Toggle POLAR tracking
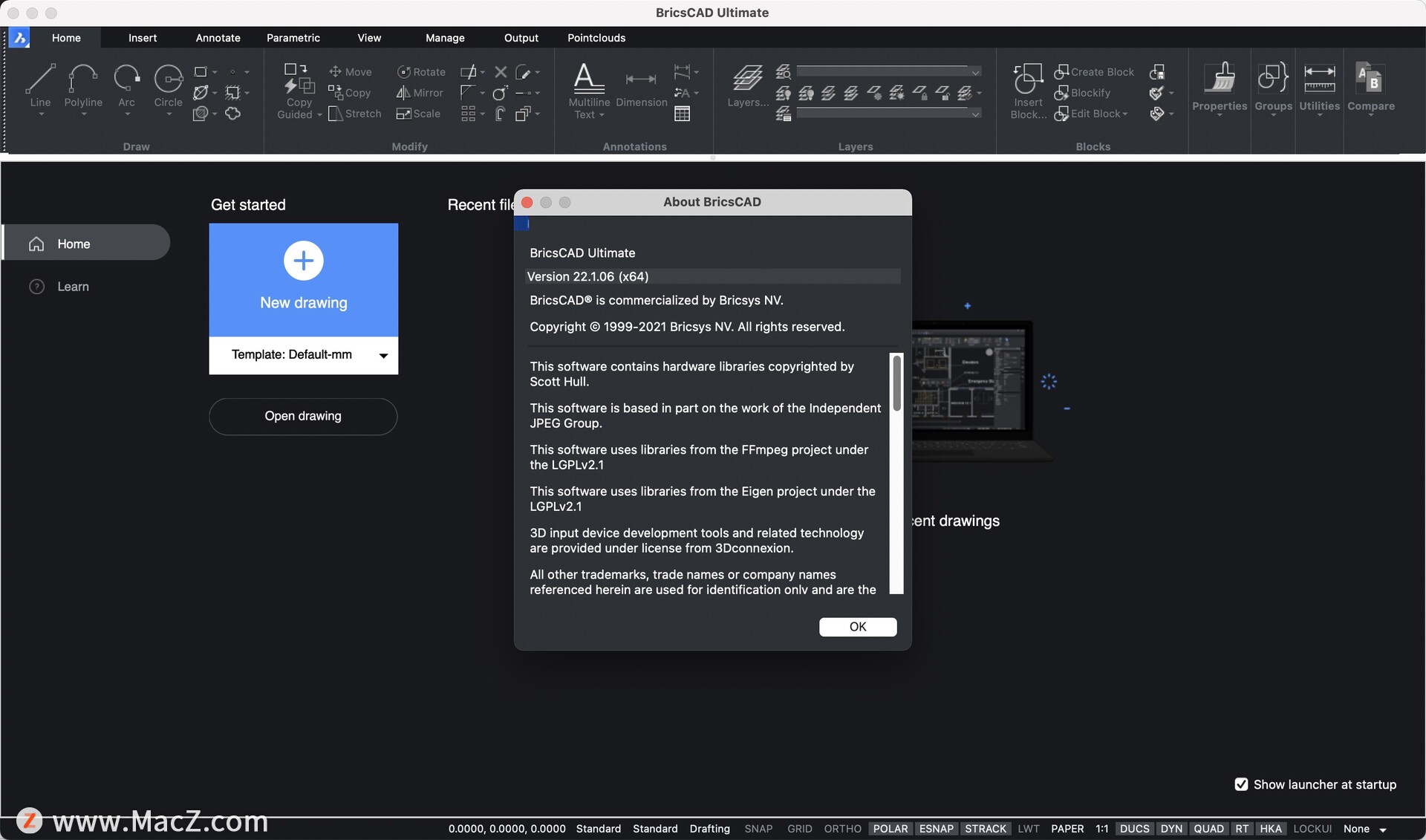This screenshot has height=840, width=1426. click(x=891, y=828)
